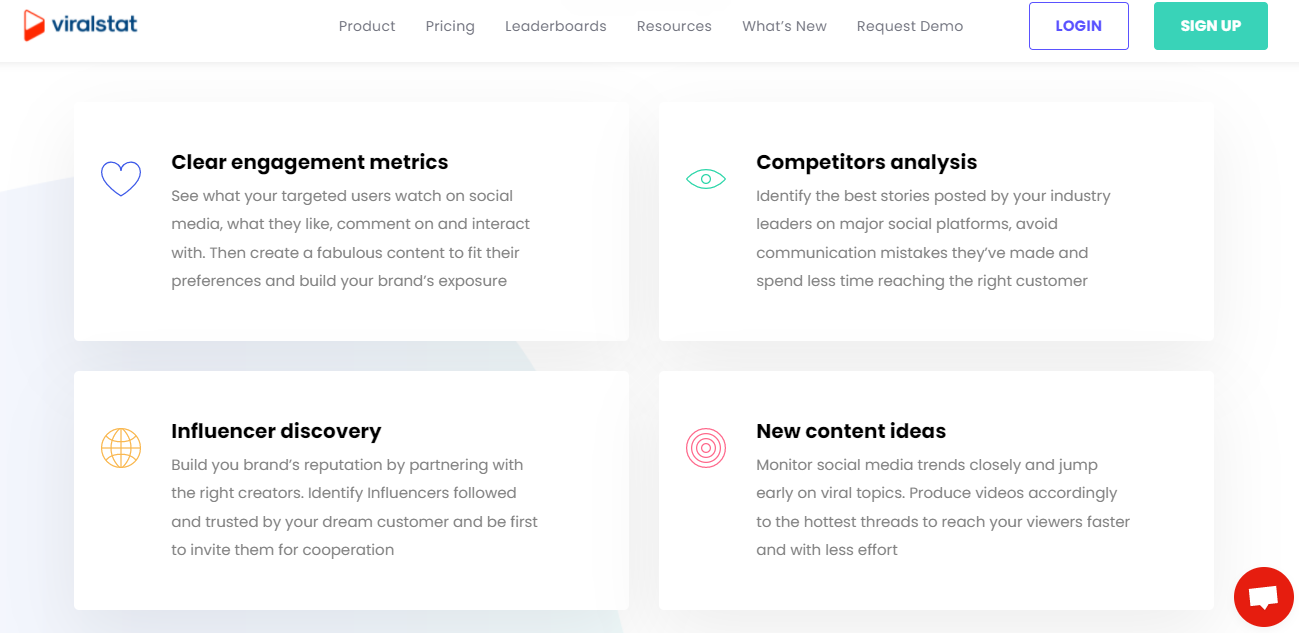Click the globe icon for Influencer discovery

121,447
